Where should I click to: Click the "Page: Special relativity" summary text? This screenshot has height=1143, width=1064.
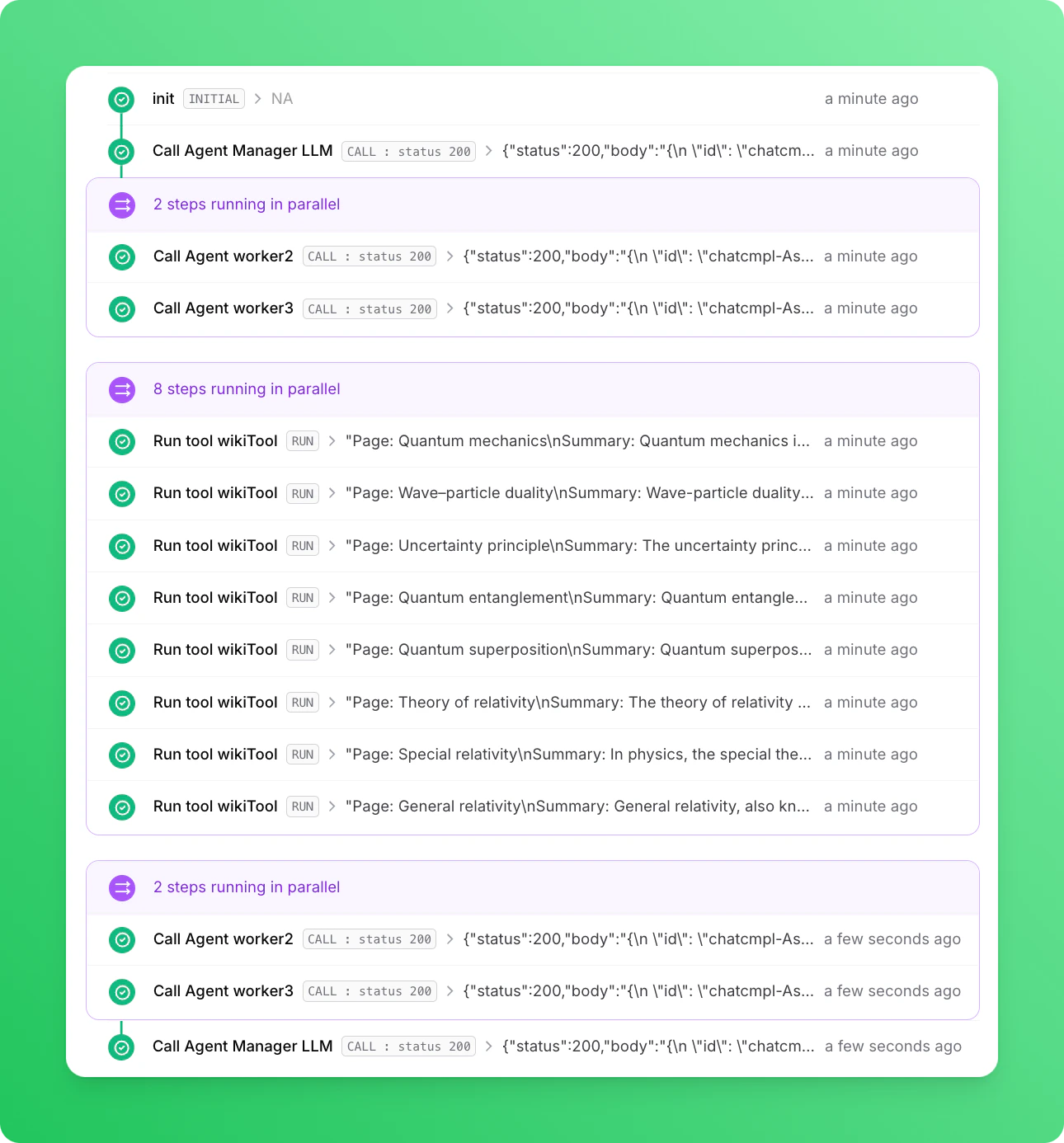578,755
